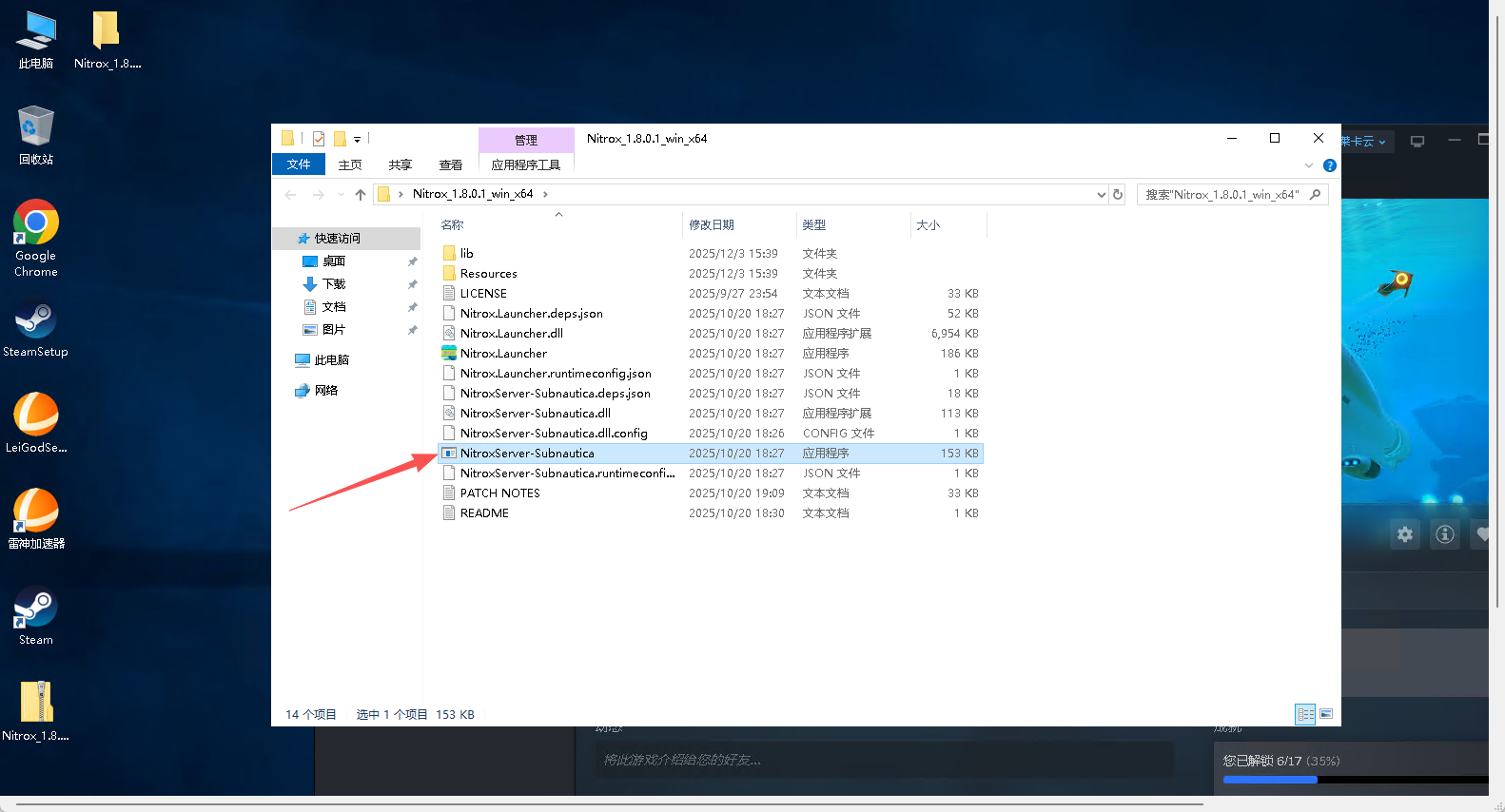Click the game info icon in Steam

pos(1445,534)
